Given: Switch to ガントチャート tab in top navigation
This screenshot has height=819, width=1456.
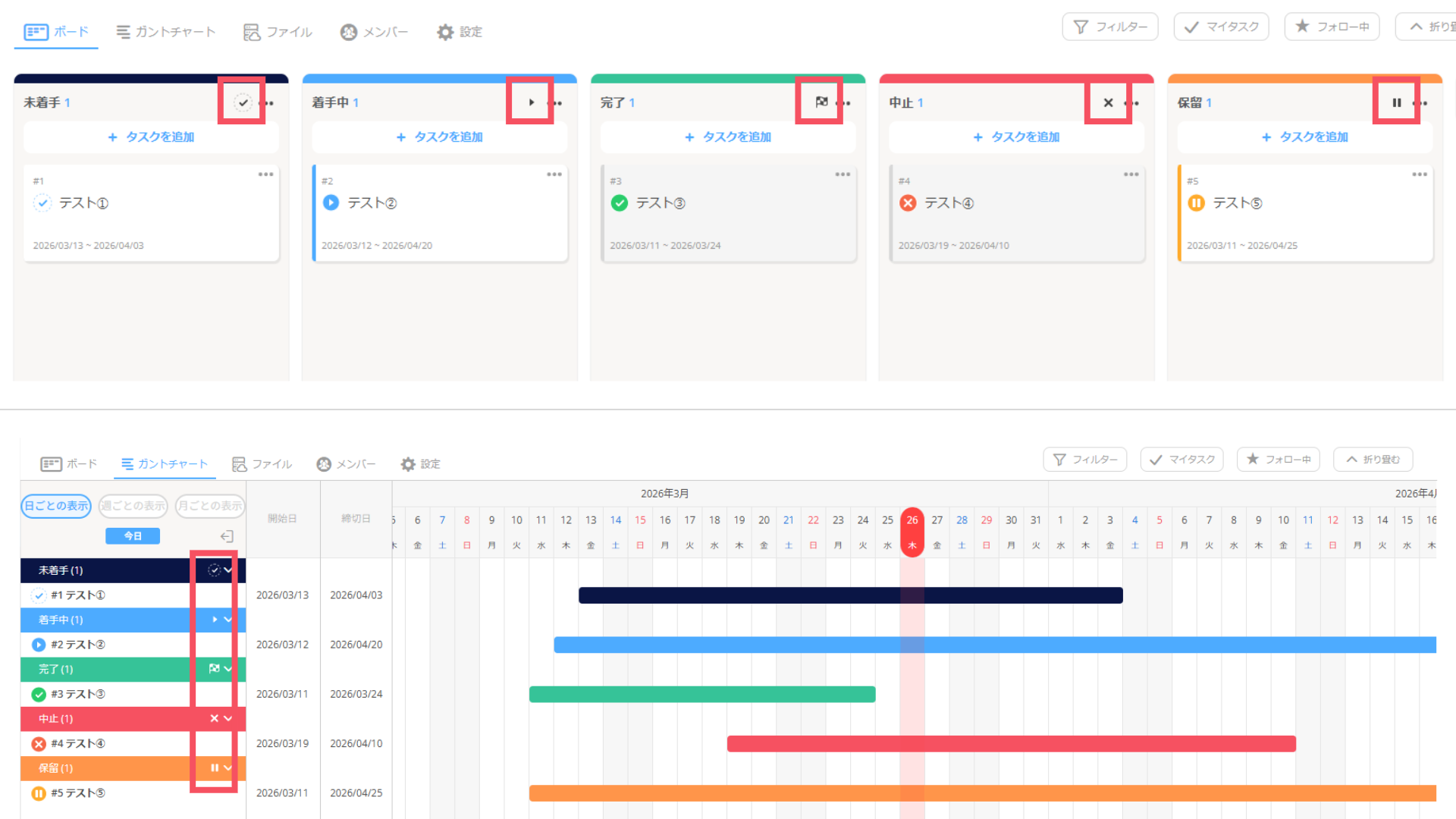Looking at the screenshot, I should [165, 32].
